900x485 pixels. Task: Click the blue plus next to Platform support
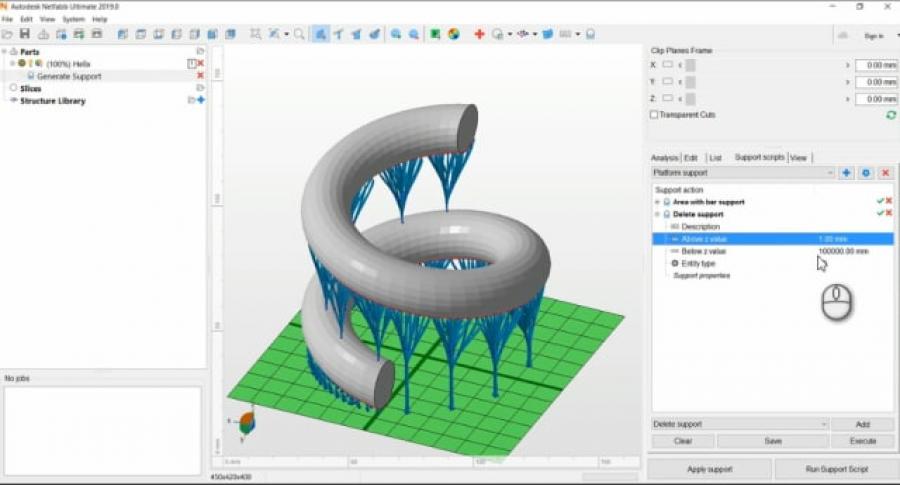point(846,173)
